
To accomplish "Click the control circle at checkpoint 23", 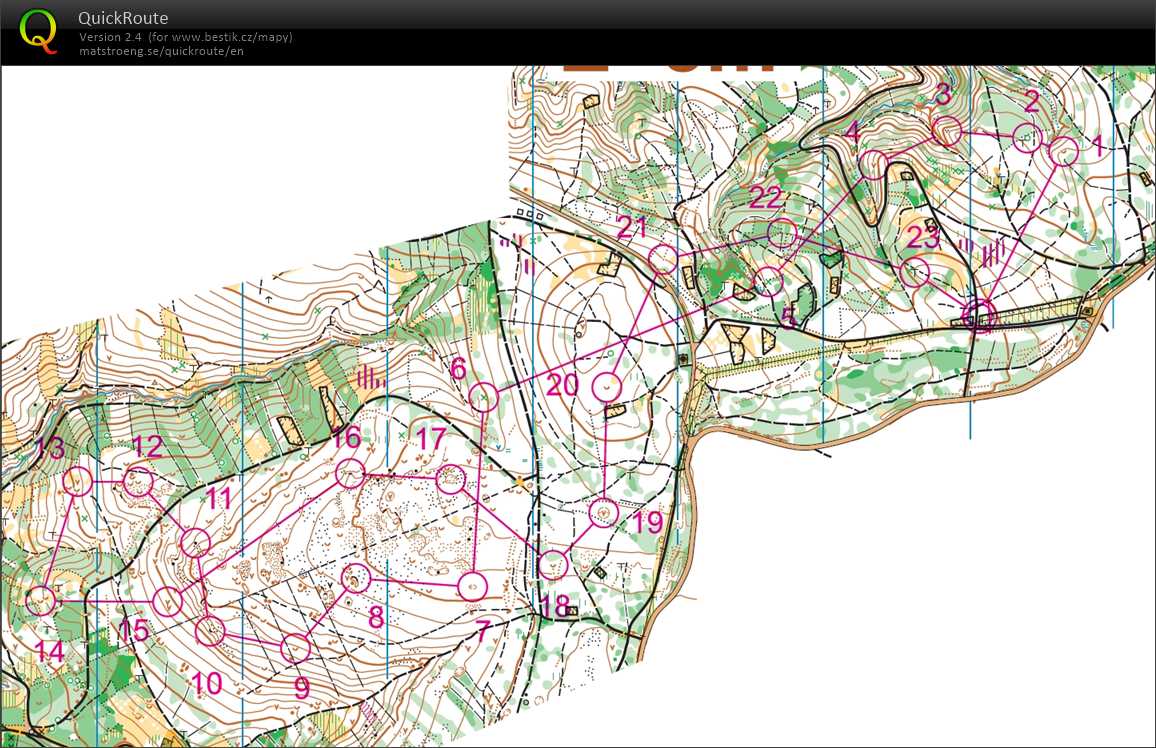I will [x=914, y=271].
